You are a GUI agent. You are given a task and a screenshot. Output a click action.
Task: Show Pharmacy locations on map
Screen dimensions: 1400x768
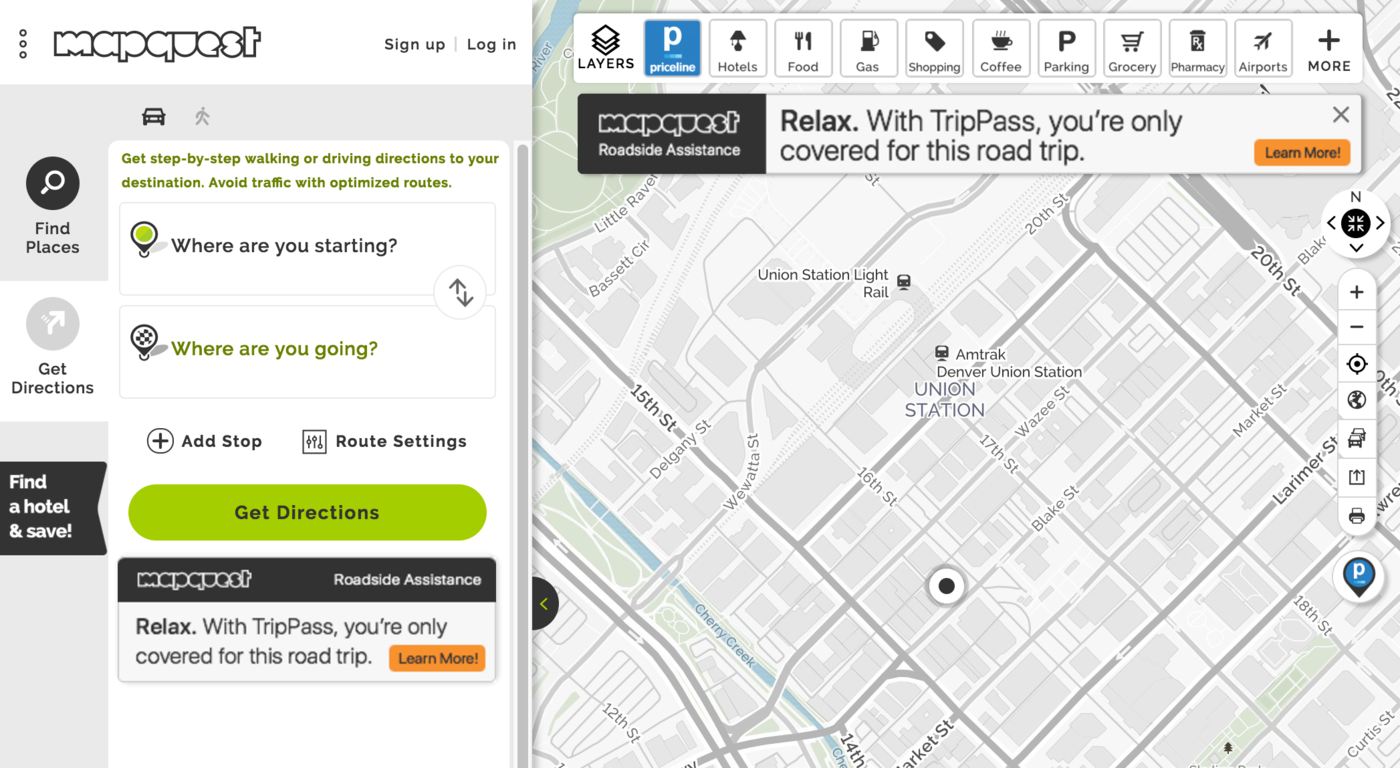1198,48
